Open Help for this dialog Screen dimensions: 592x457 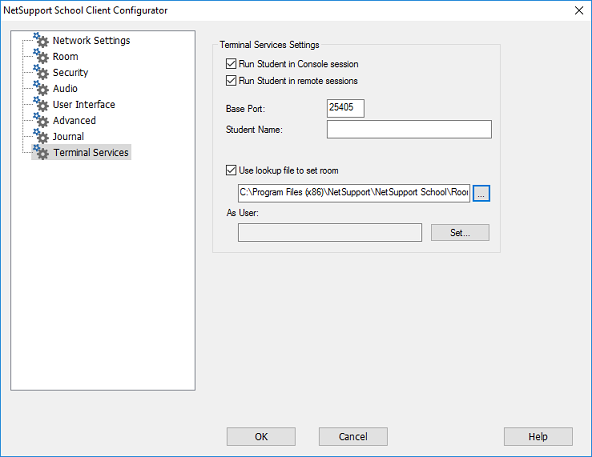pyautogui.click(x=538, y=437)
